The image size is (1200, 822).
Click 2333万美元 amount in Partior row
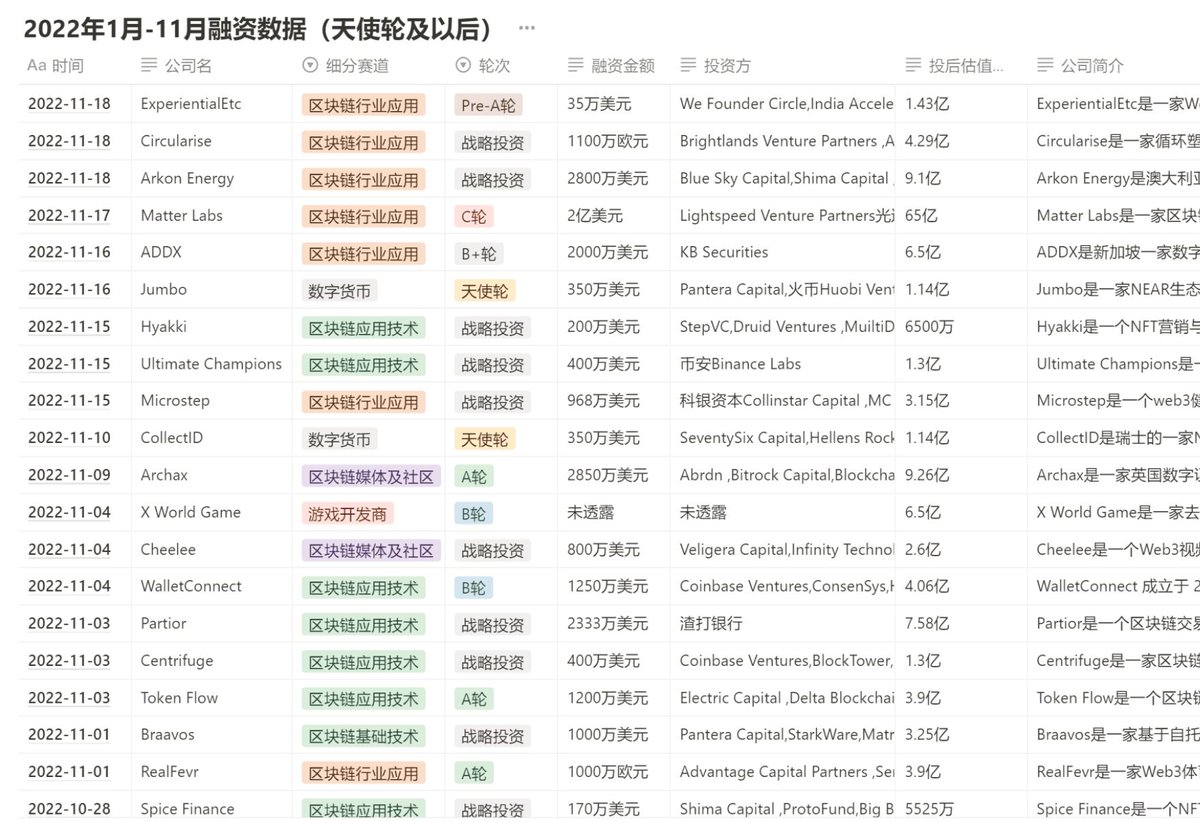(x=607, y=622)
